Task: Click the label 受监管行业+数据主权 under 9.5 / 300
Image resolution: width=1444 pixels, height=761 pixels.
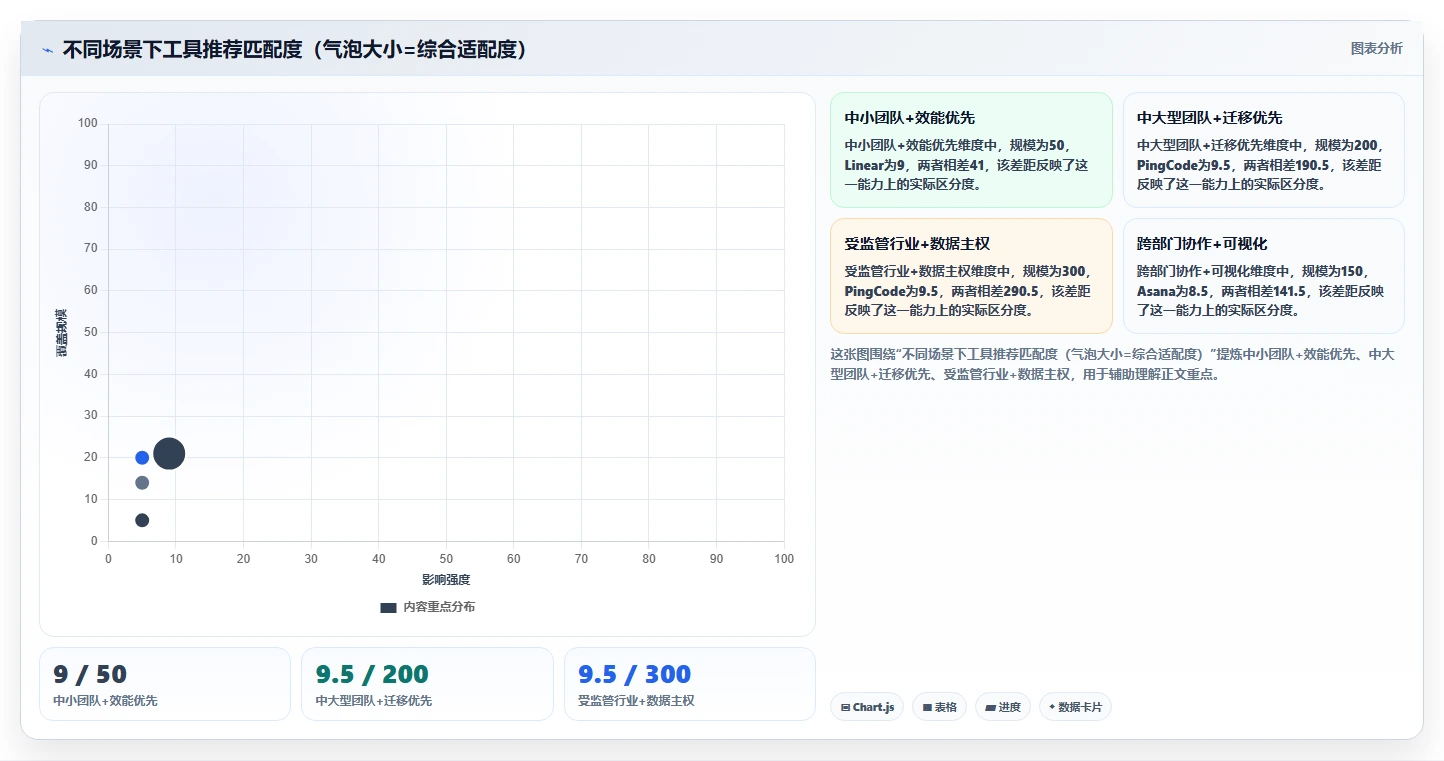Action: click(636, 701)
